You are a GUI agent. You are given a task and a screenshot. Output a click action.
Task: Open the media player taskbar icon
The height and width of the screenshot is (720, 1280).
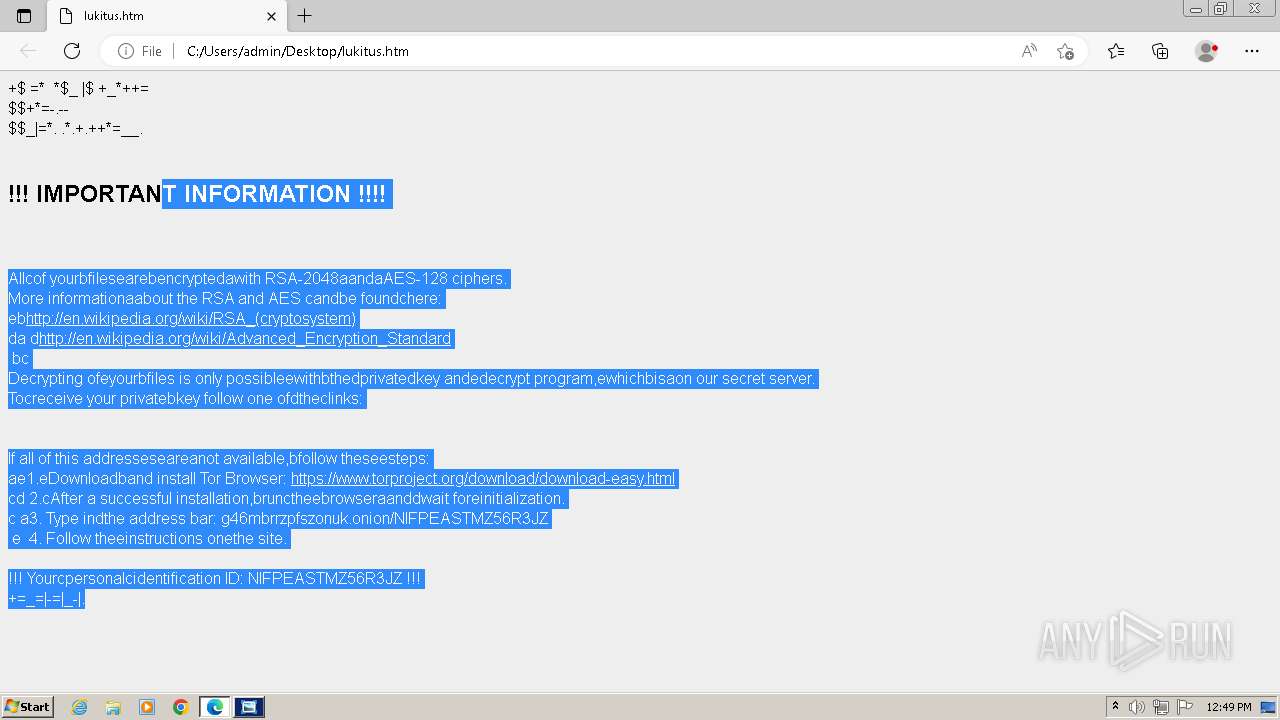(147, 707)
